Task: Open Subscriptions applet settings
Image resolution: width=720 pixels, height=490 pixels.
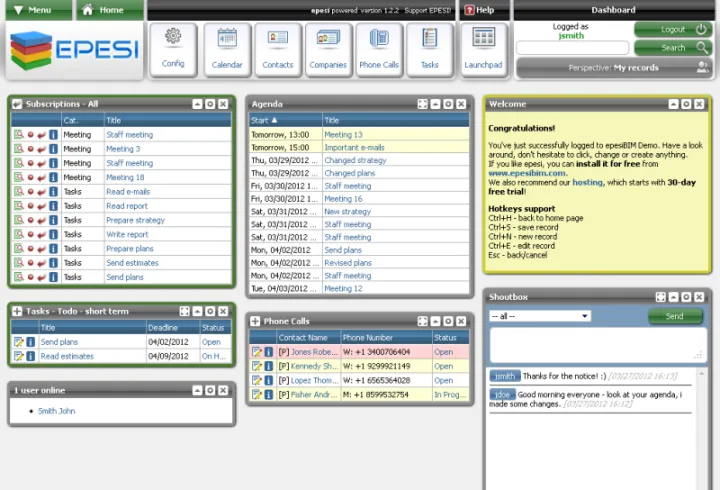Action: click(210, 104)
